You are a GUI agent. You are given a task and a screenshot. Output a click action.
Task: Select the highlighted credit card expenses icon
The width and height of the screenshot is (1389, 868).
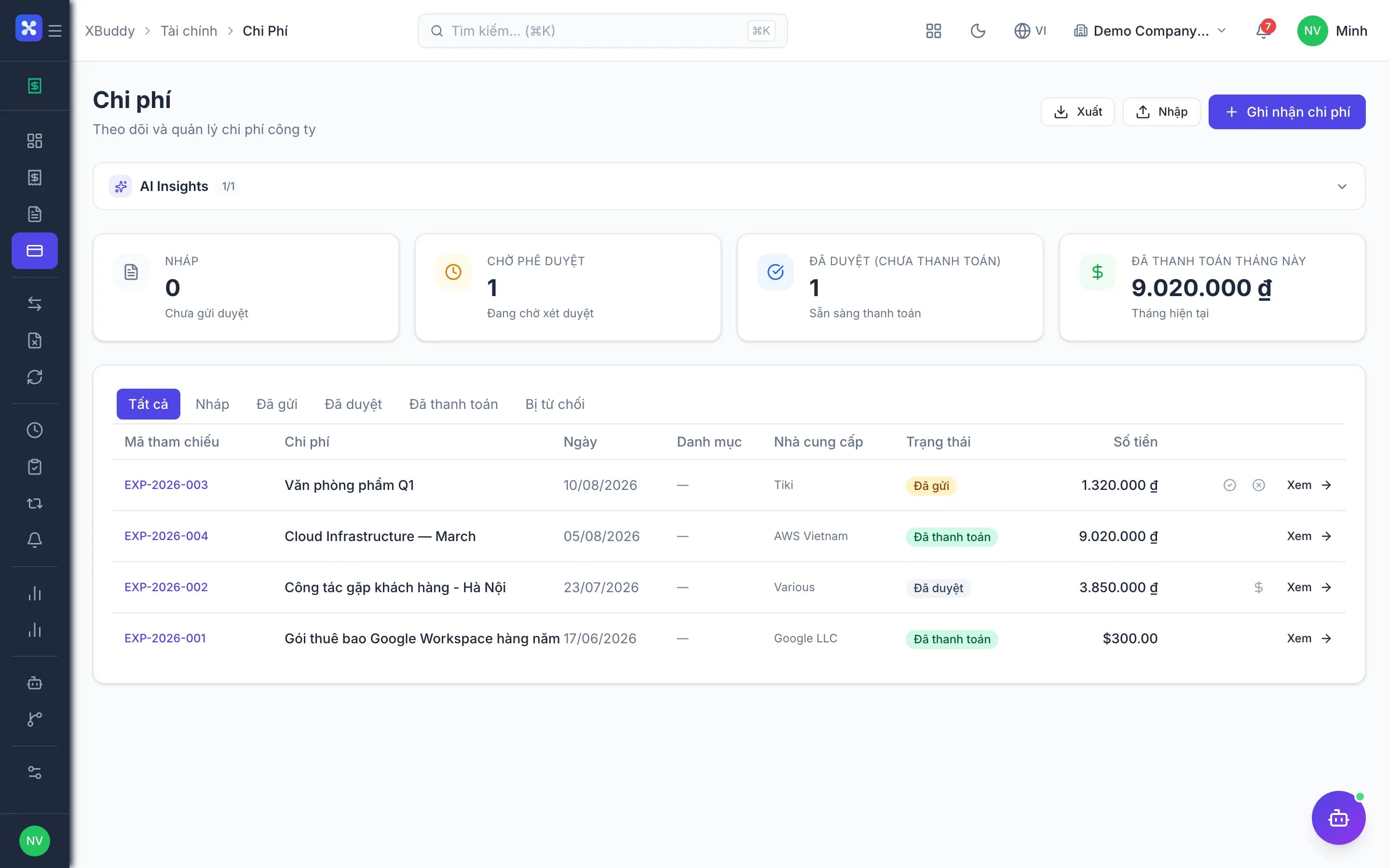pos(34,251)
